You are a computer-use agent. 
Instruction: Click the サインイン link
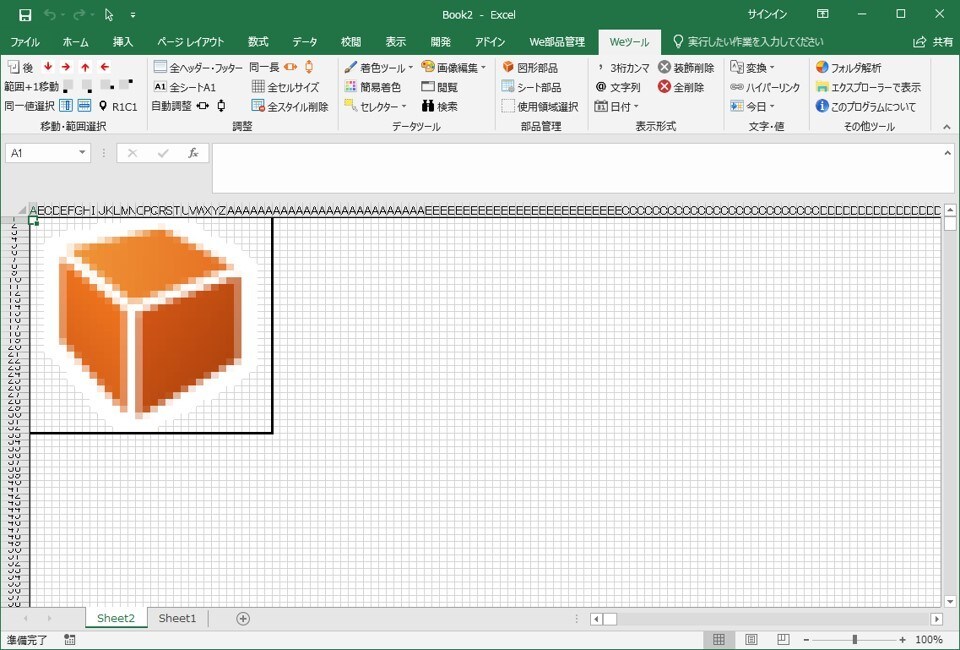[767, 14]
